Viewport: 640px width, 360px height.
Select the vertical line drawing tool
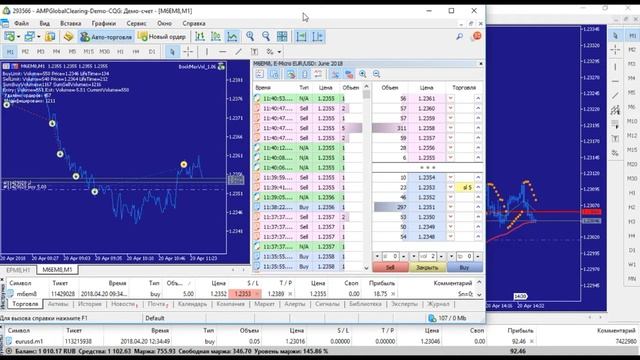[x=207, y=52]
